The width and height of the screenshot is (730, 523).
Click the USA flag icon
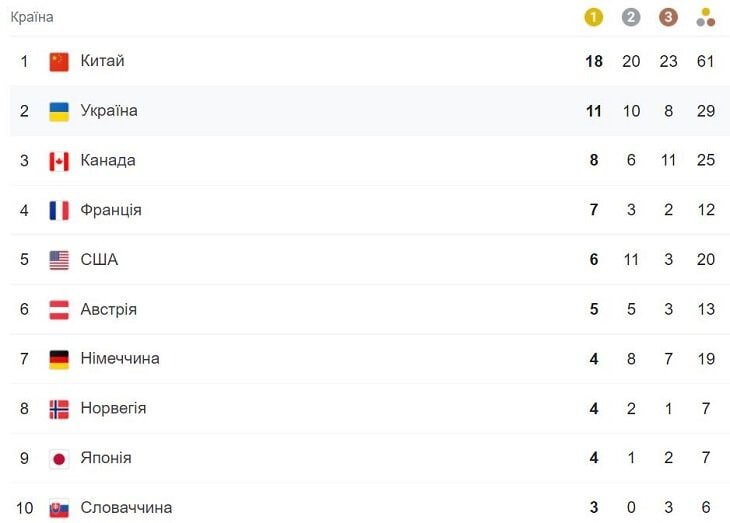(59, 260)
